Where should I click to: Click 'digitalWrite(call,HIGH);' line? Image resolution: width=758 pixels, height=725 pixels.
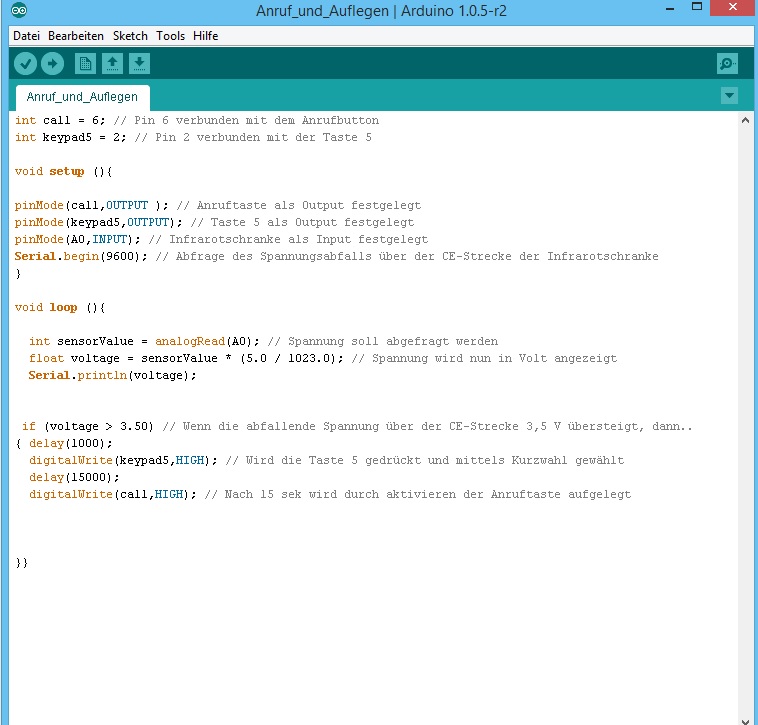(330, 494)
